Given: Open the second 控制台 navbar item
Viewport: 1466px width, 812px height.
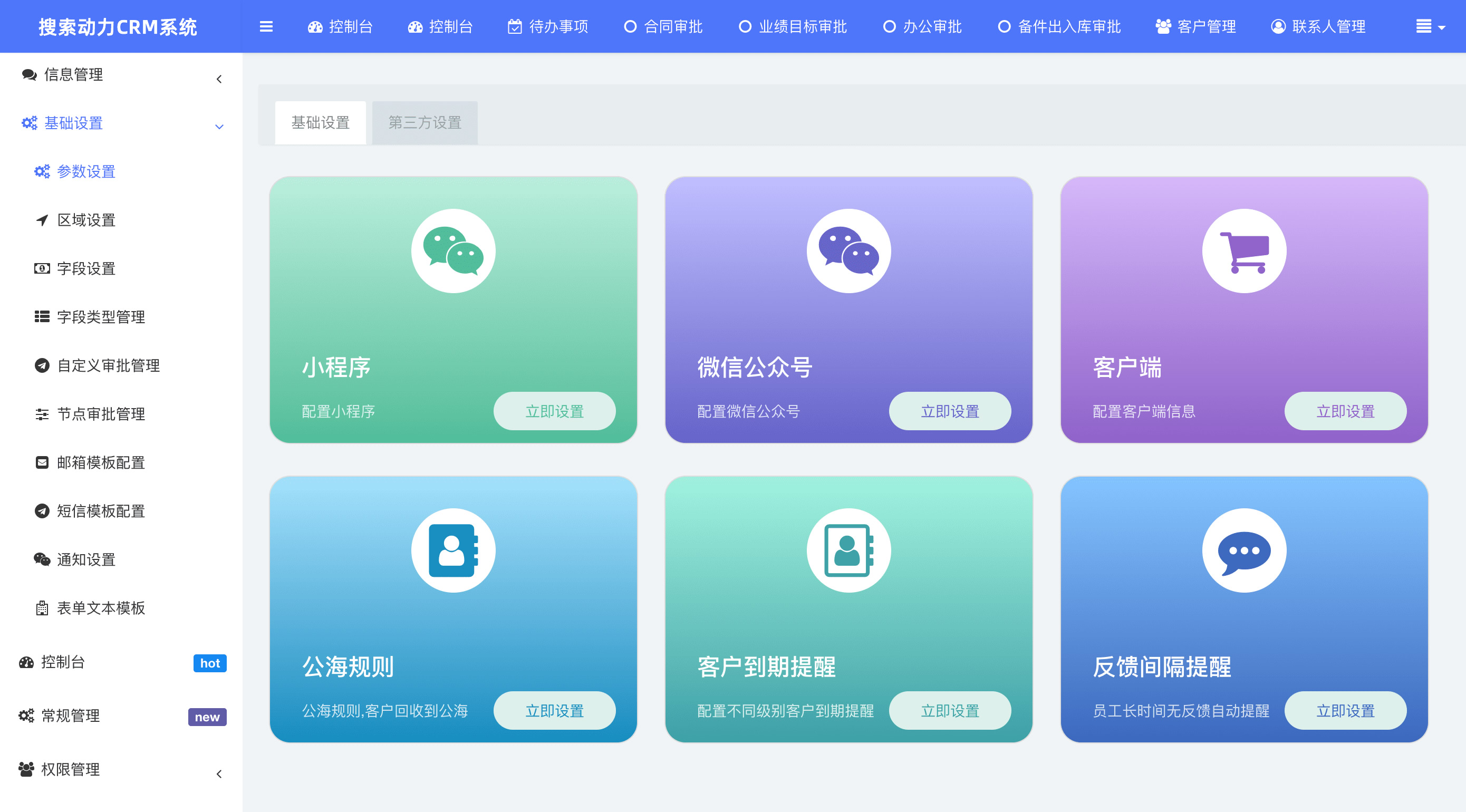Looking at the screenshot, I should tap(440, 27).
